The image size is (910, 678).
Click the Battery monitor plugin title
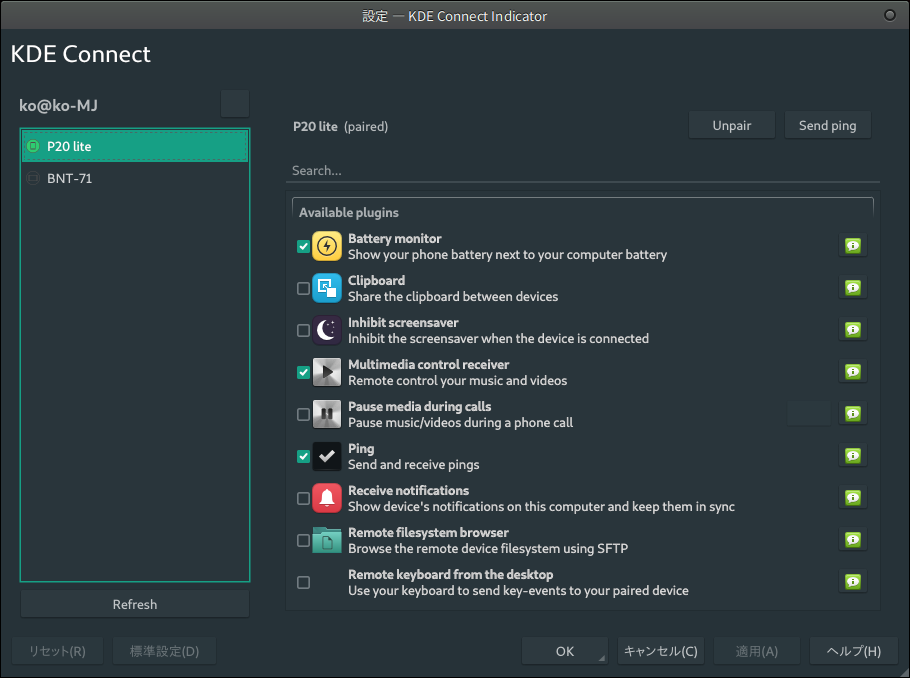pyautogui.click(x=395, y=239)
